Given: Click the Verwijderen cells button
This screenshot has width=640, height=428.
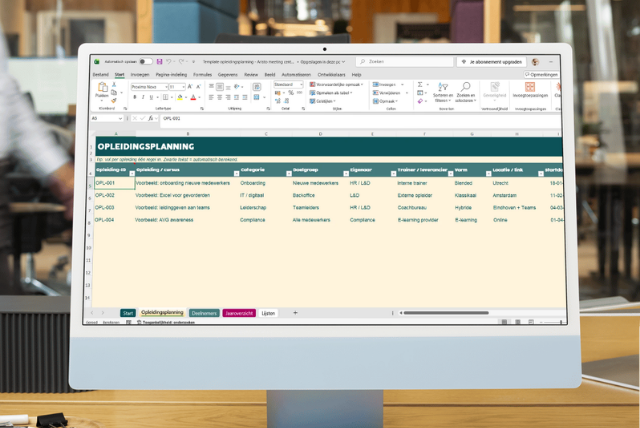Looking at the screenshot, I should [x=390, y=93].
